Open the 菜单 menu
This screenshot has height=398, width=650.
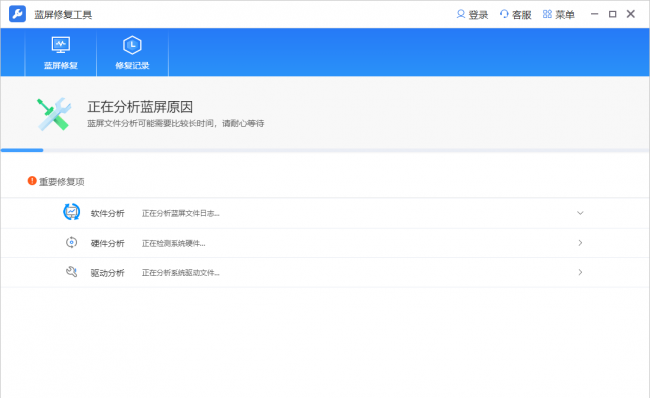pyautogui.click(x=559, y=15)
